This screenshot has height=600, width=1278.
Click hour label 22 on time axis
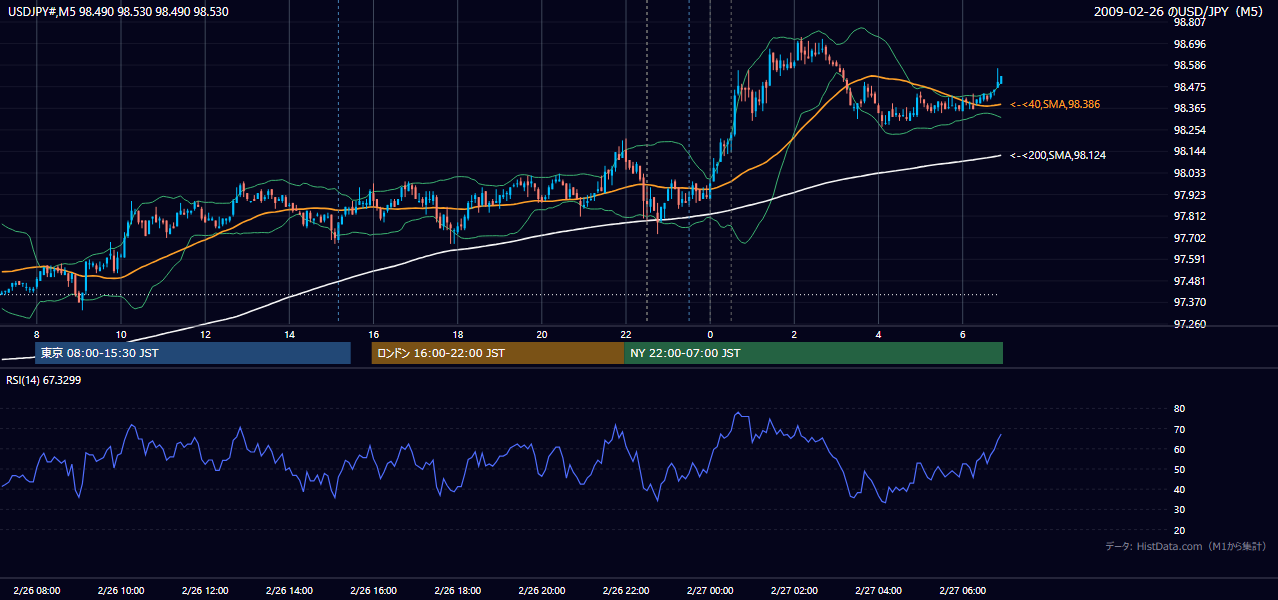pyautogui.click(x=625, y=334)
